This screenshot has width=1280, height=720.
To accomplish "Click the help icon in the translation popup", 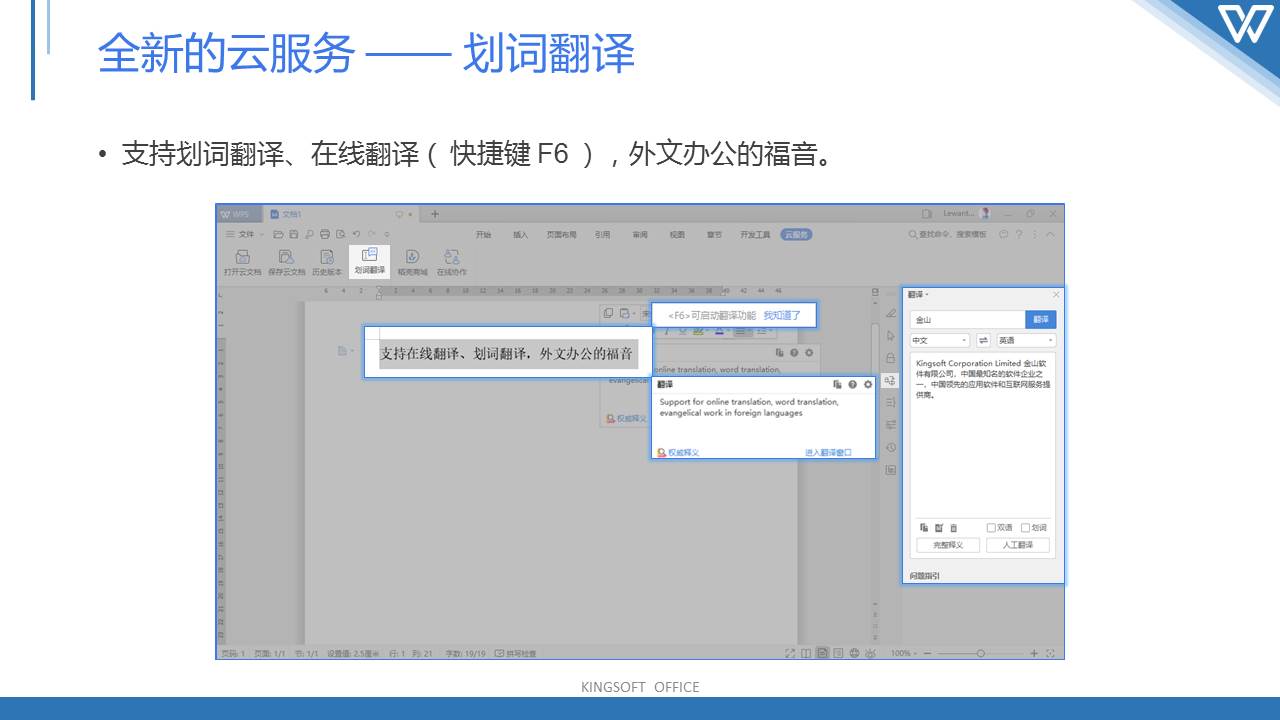I will pyautogui.click(x=852, y=384).
